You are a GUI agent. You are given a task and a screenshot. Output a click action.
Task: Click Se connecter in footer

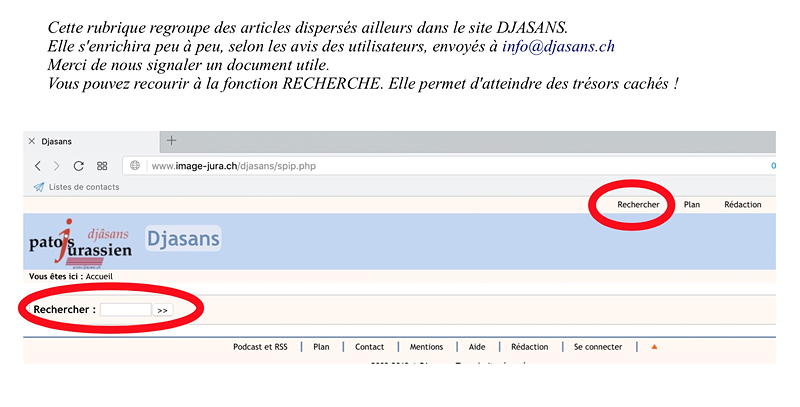tap(598, 347)
